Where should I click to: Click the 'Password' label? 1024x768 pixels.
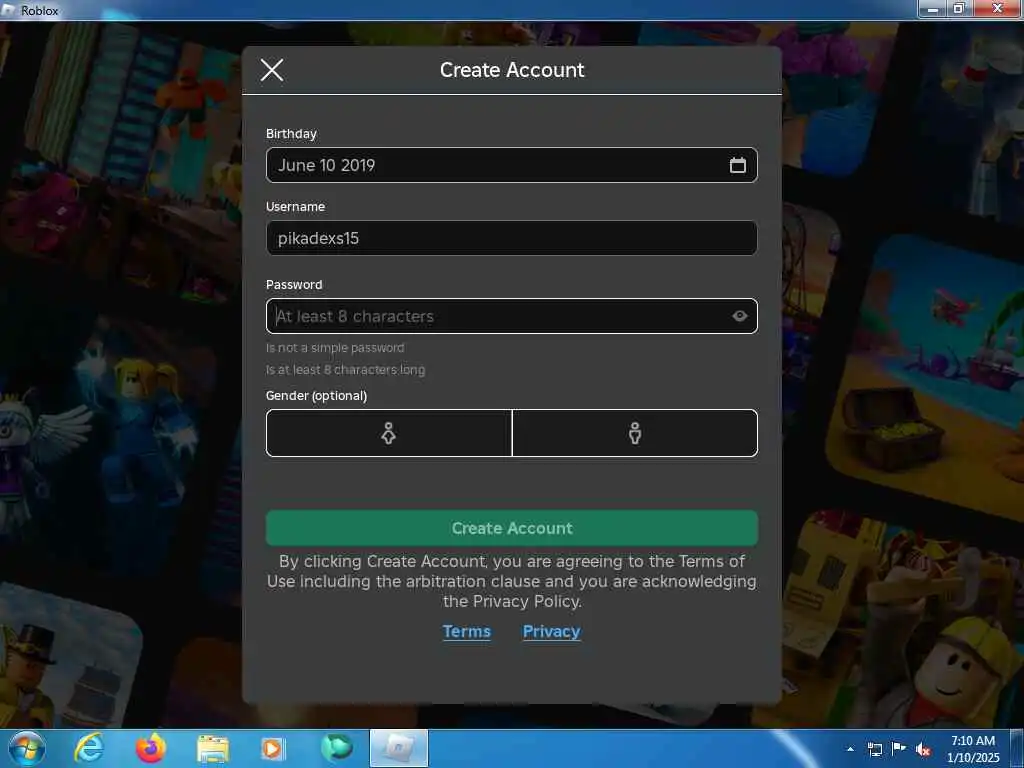(294, 285)
